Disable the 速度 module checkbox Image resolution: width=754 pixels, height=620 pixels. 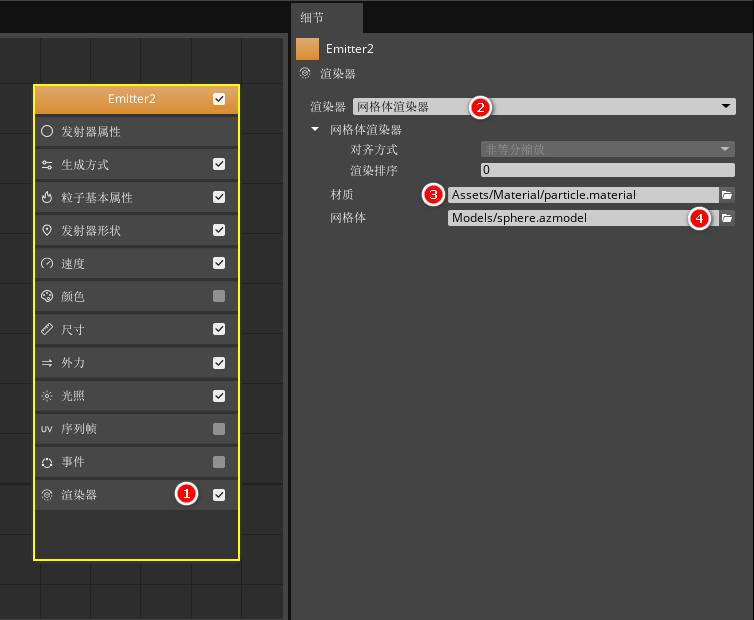[x=219, y=263]
